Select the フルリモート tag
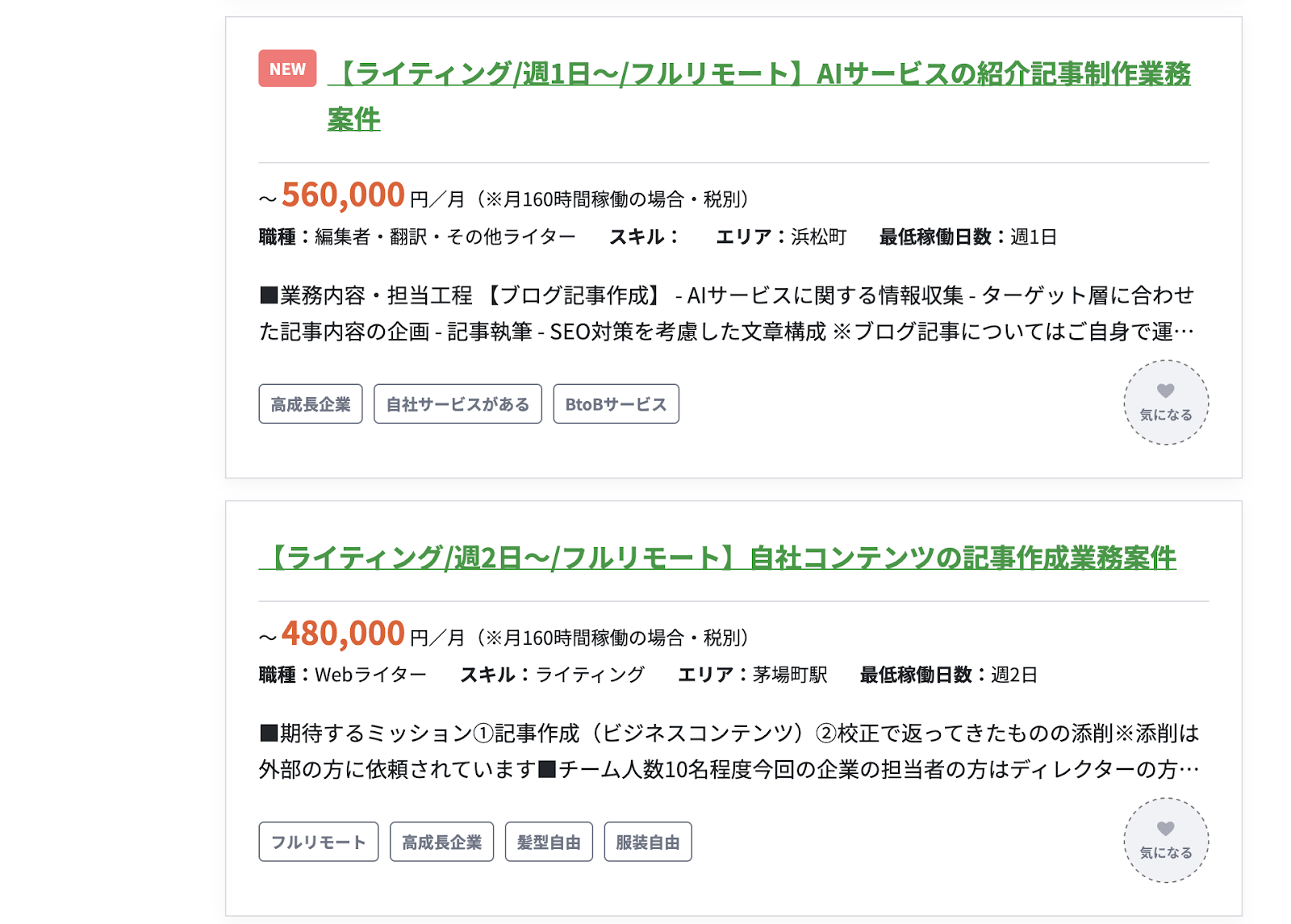The width and height of the screenshot is (1291, 924). click(x=319, y=842)
